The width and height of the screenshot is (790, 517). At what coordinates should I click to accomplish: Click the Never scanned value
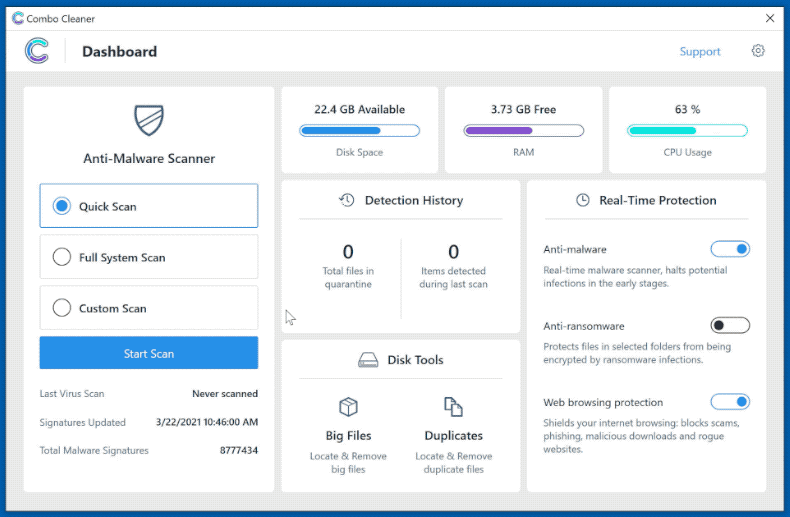(x=225, y=394)
